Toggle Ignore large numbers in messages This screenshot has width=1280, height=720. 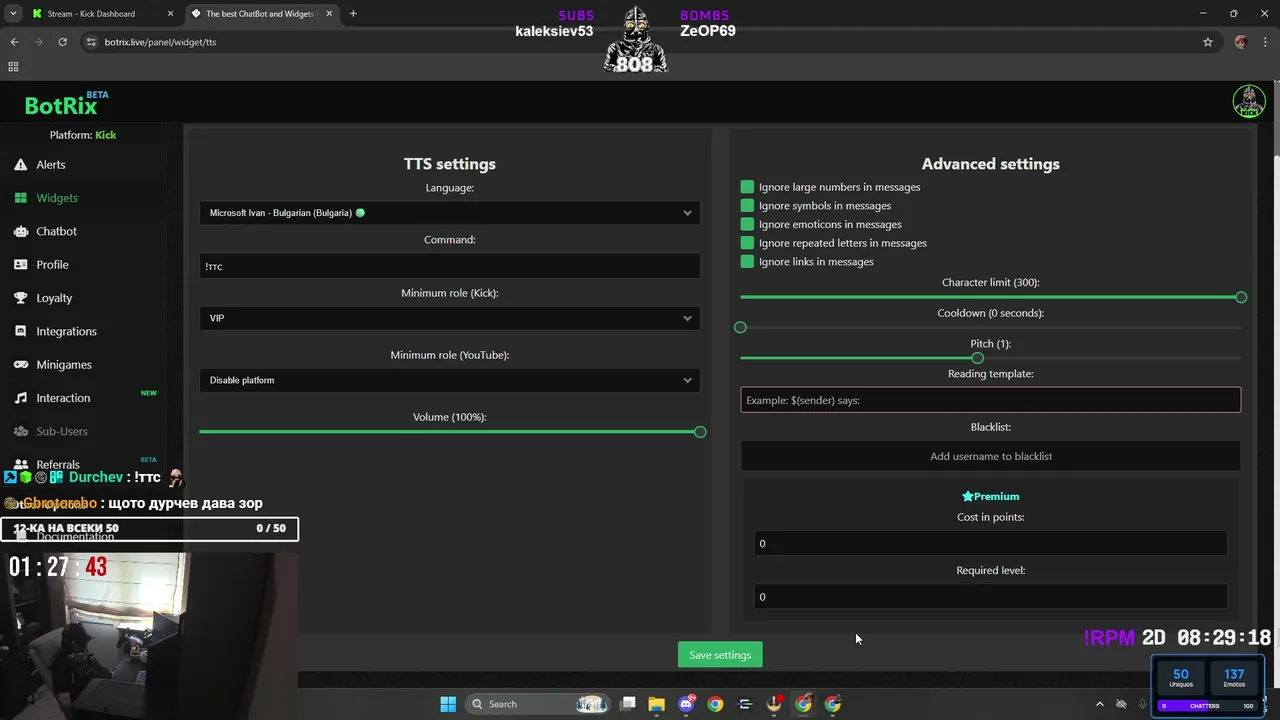click(x=747, y=187)
